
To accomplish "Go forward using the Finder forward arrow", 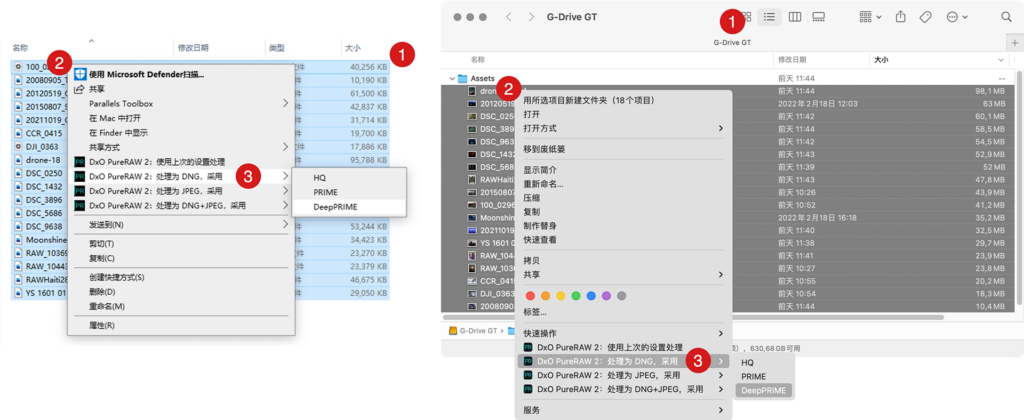I will click(x=532, y=17).
